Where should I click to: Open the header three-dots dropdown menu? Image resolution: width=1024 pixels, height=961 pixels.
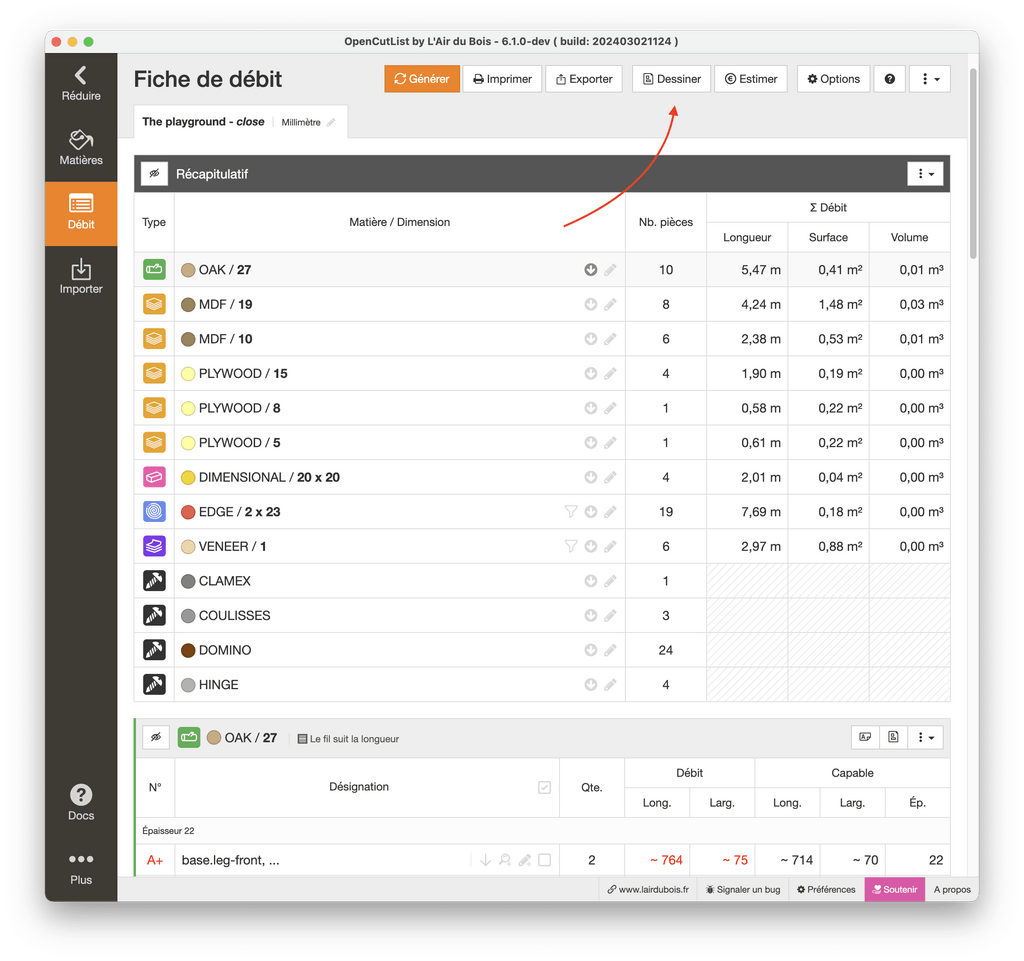pyautogui.click(x=930, y=79)
